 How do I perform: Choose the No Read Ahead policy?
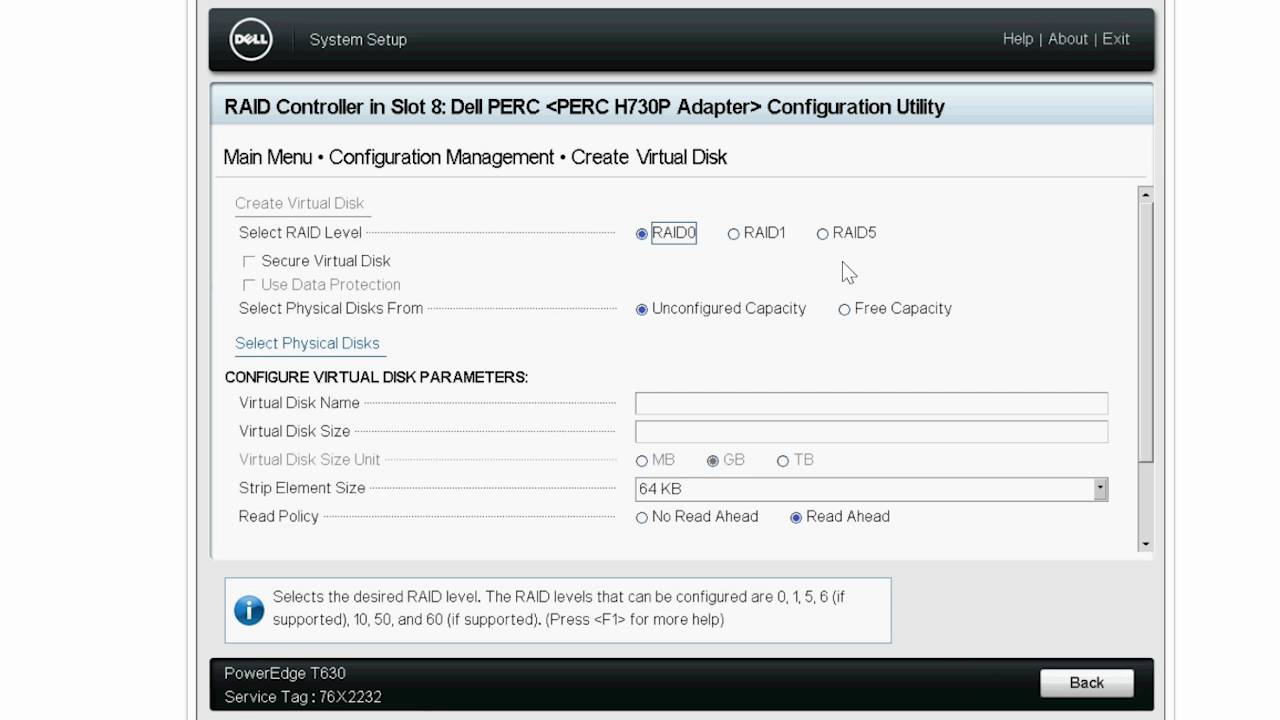coord(642,518)
